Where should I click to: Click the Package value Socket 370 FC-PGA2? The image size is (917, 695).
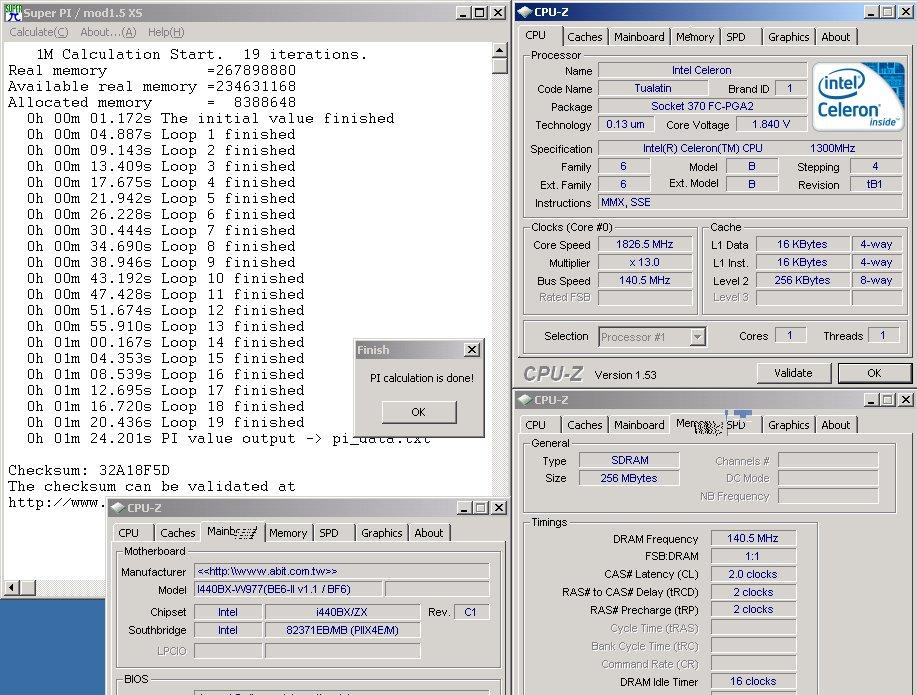pos(702,106)
